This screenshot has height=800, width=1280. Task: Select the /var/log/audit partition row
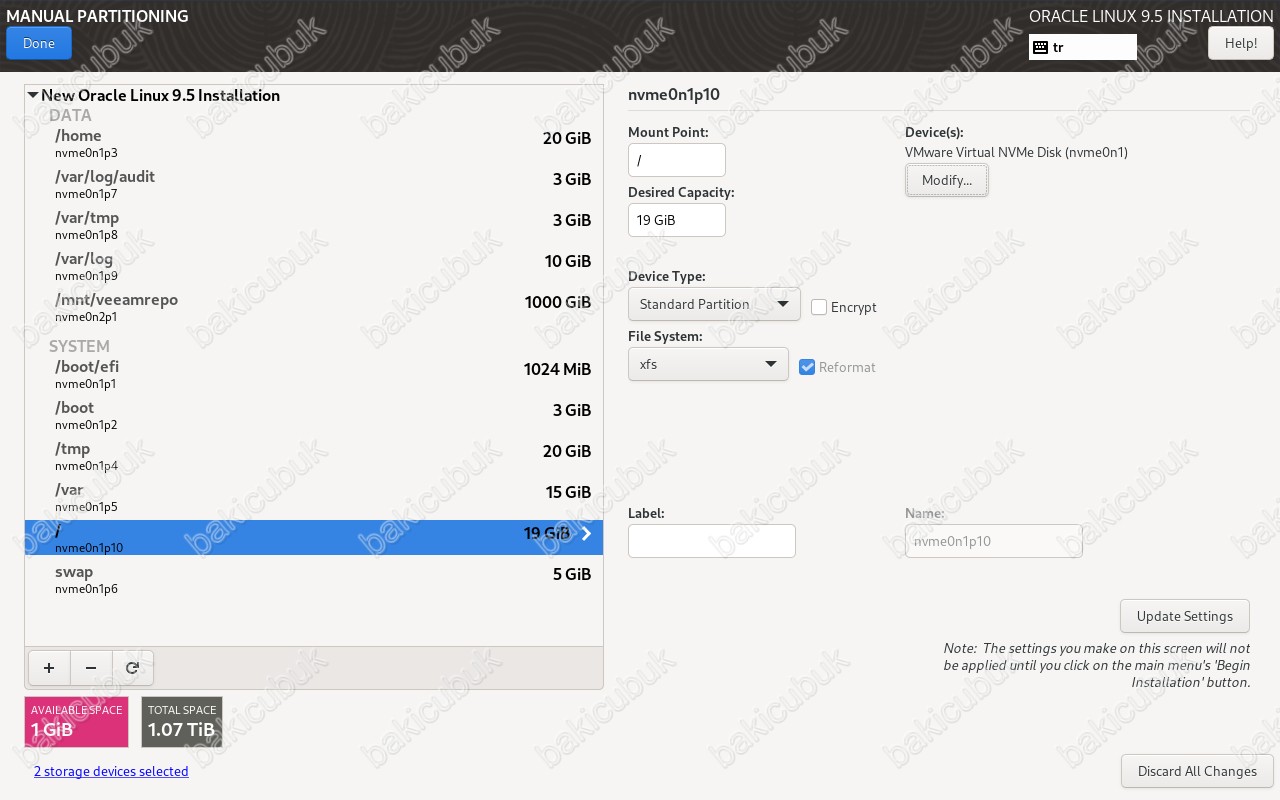coord(314,184)
